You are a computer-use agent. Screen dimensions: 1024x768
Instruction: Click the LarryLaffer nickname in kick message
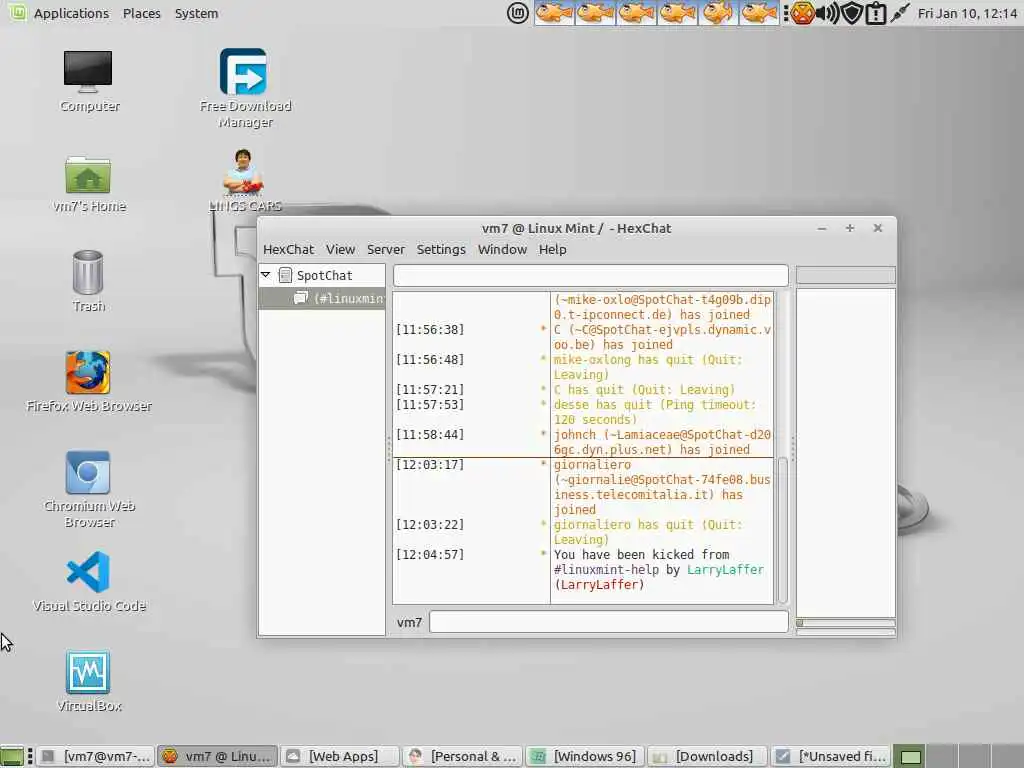[725, 569]
